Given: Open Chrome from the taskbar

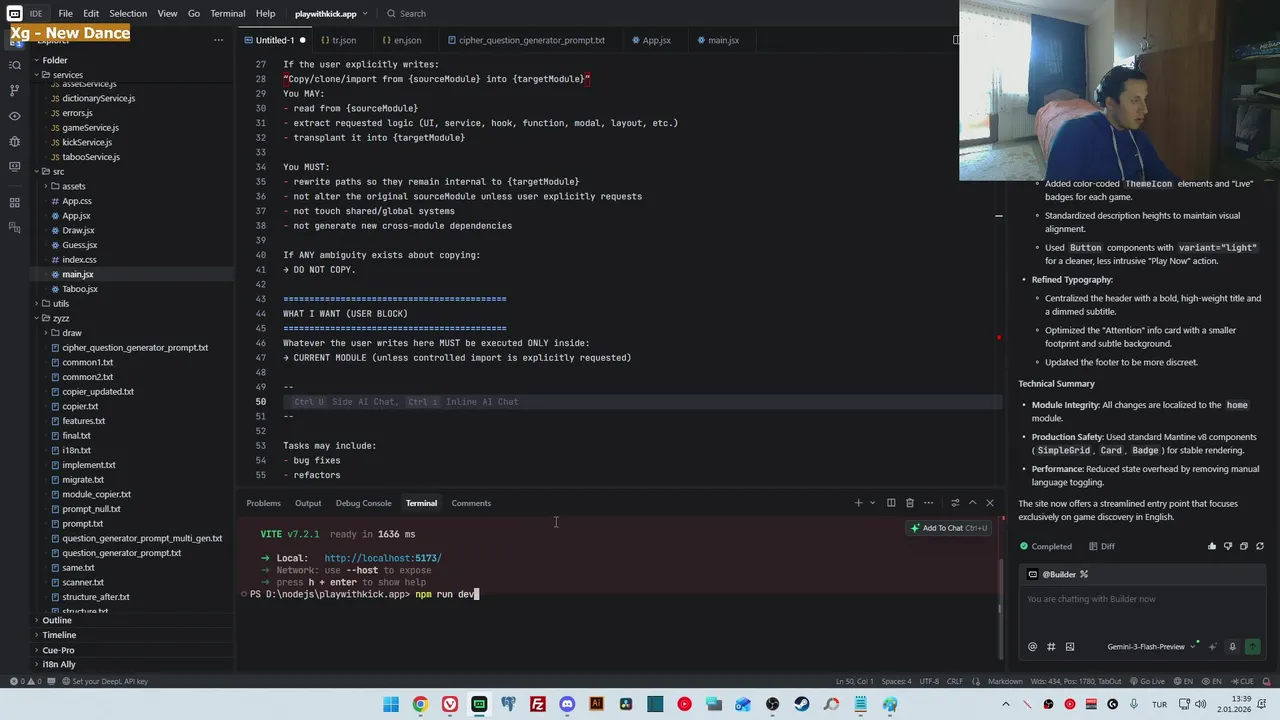Looking at the screenshot, I should point(420,704).
